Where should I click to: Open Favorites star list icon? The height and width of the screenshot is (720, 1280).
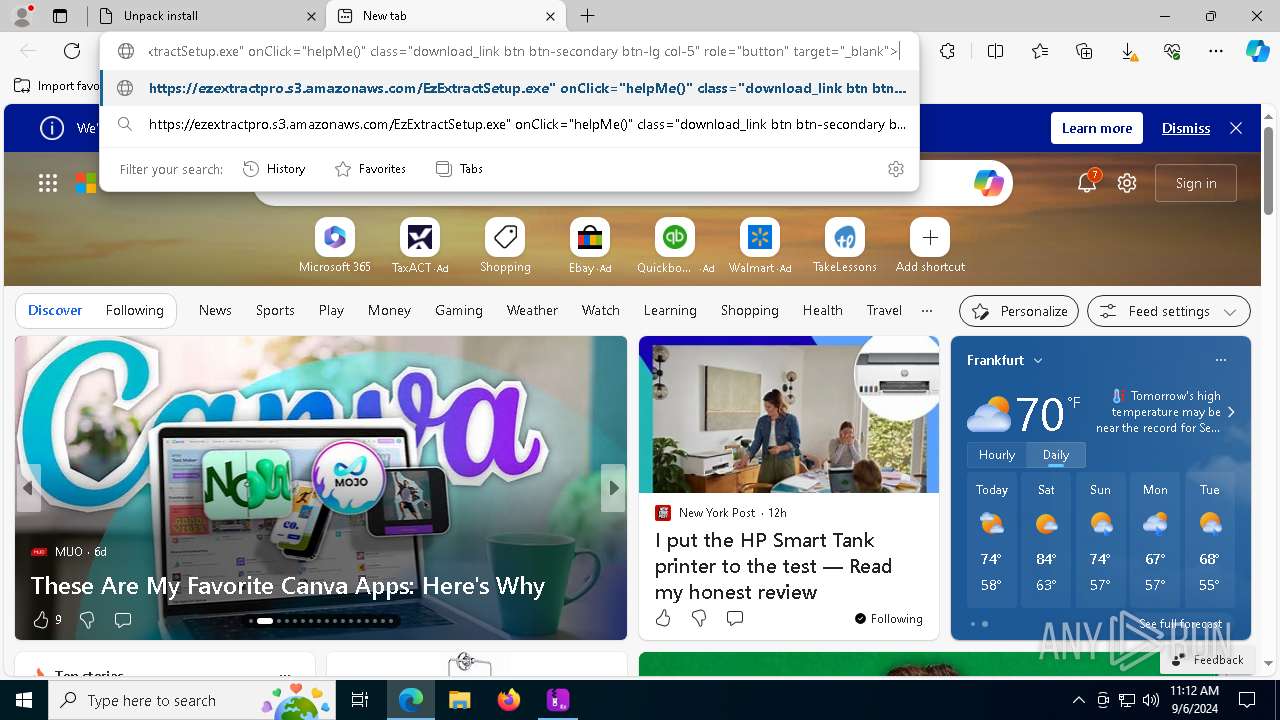click(x=1040, y=51)
